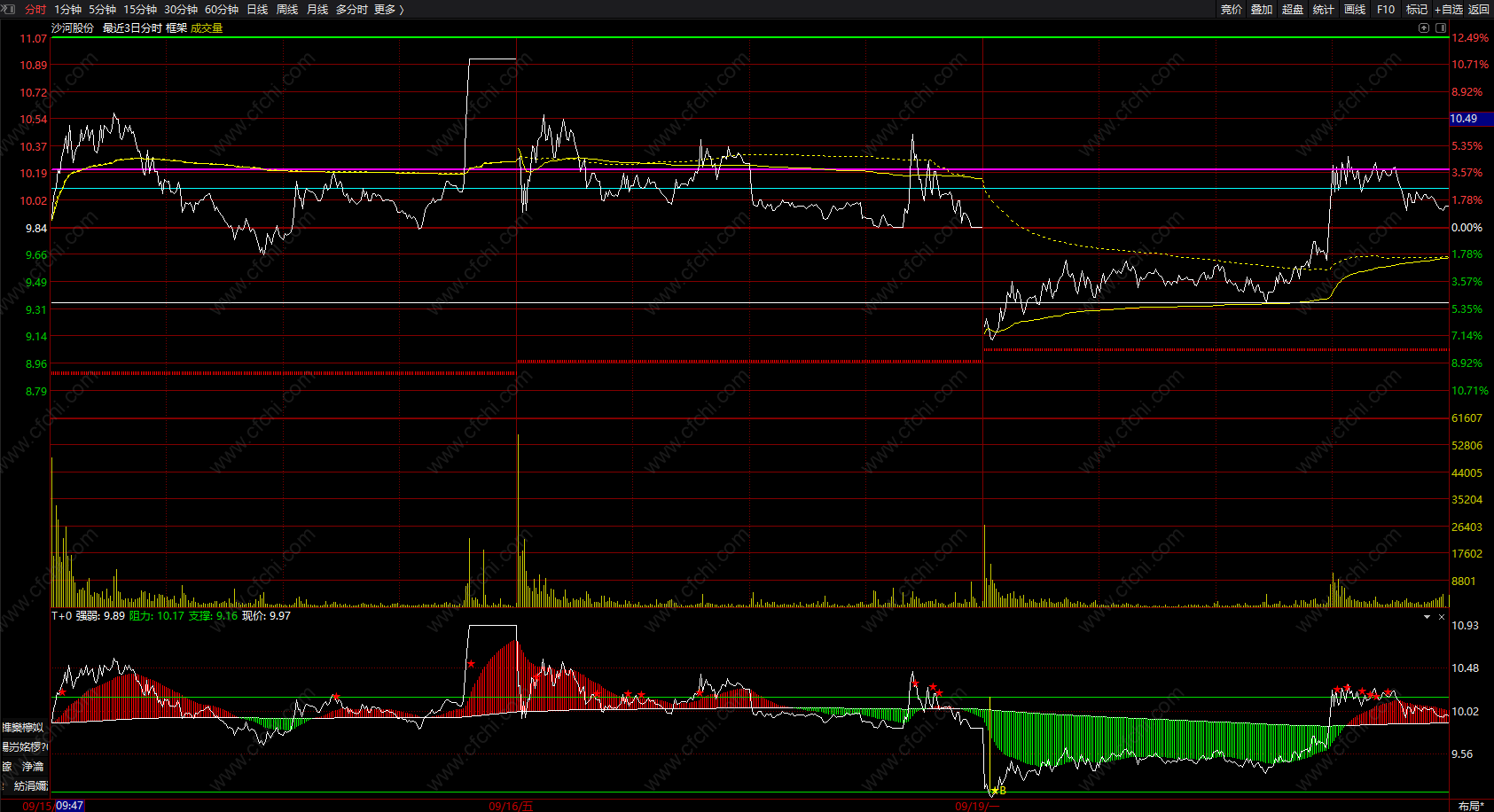Open the 日线 daily chart tab

tap(257, 9)
